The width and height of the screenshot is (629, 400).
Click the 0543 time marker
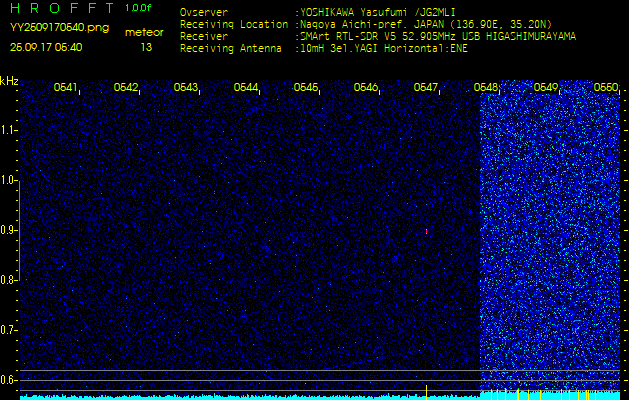[185, 87]
